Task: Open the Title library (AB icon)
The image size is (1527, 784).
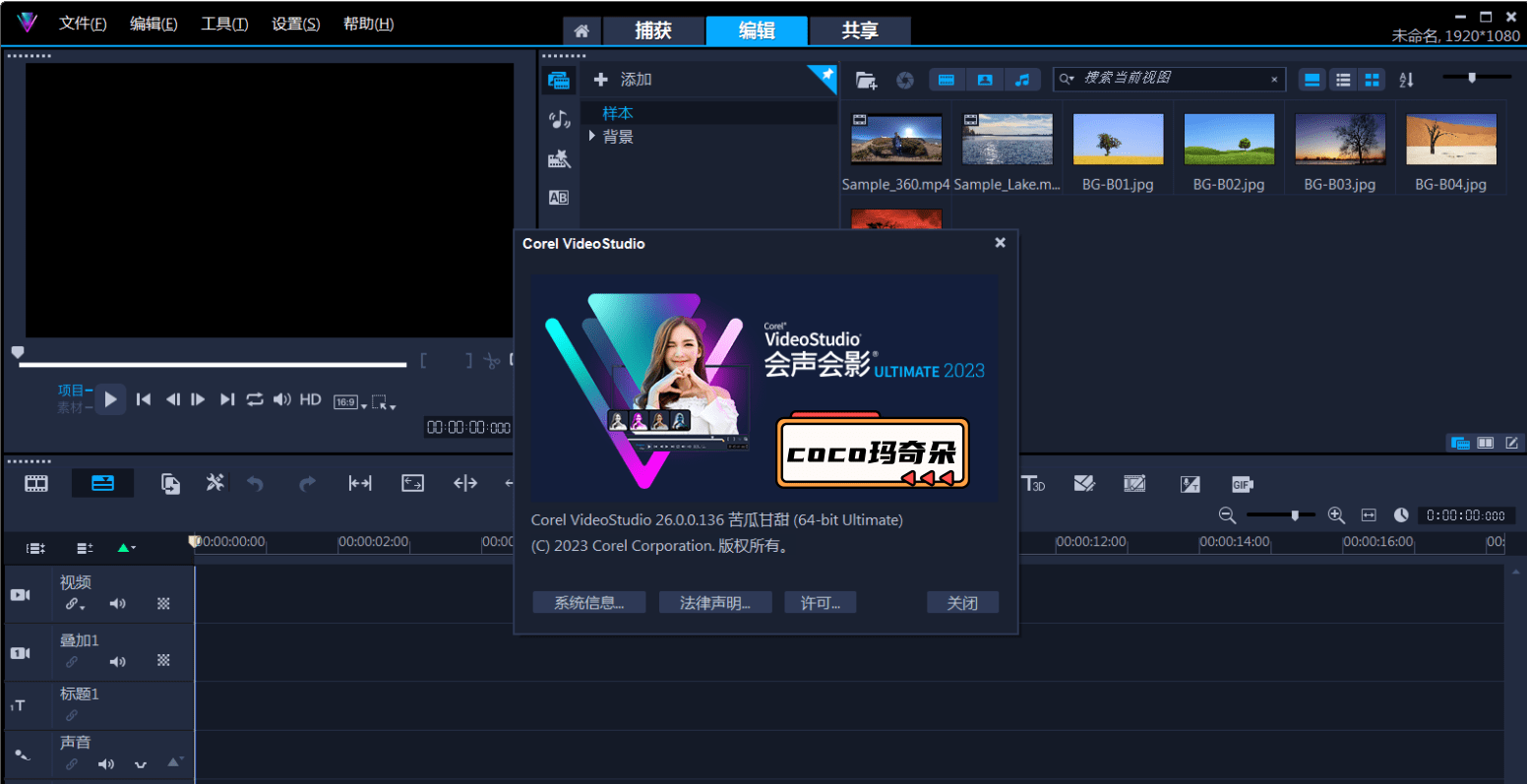Action: (x=559, y=197)
